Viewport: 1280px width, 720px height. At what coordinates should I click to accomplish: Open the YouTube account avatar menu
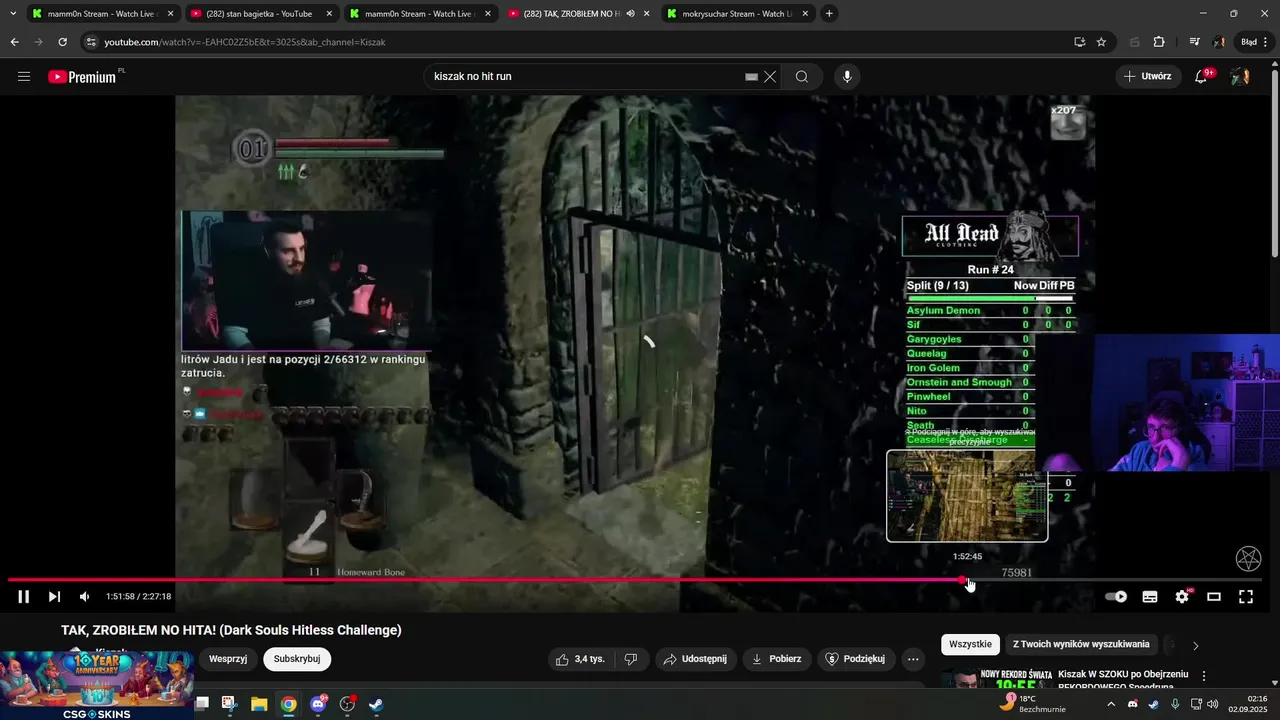click(x=1240, y=77)
